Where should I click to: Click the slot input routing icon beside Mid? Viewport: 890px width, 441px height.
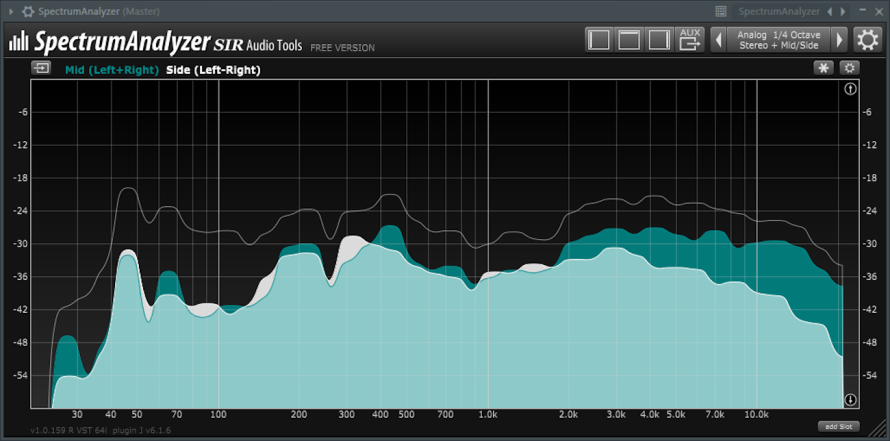coord(41,68)
